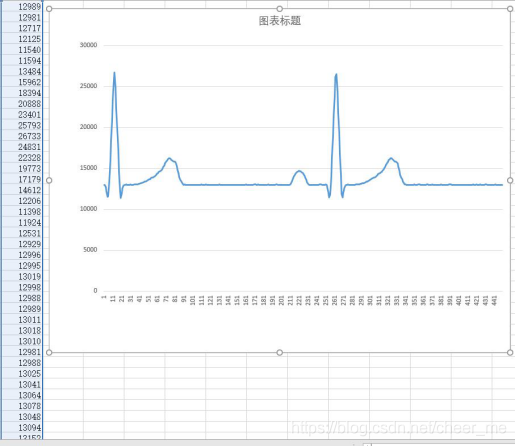Viewport: 516px width, 446px height.
Task: Select the cell containing 26733
Action: 22,136
